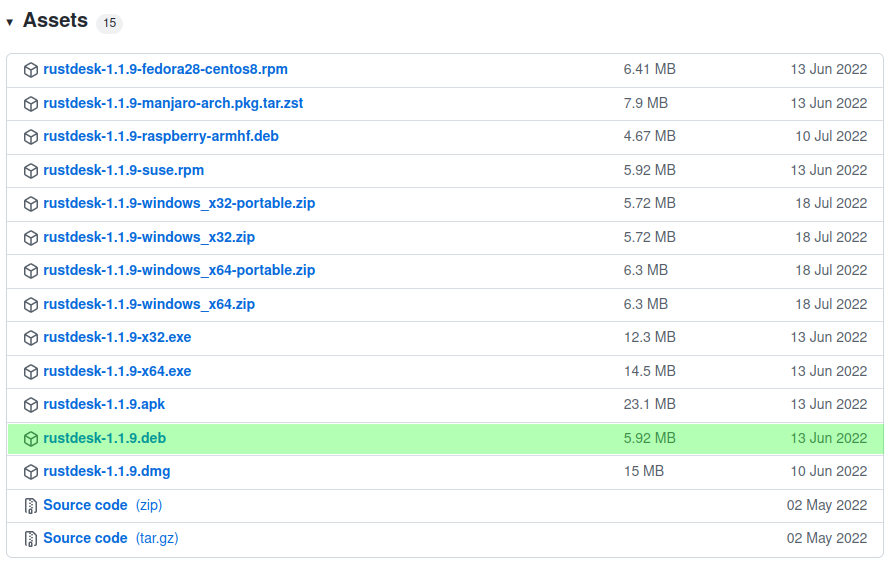Download rustdesk-1.1.9-windows_x64-portable.zip

(x=179, y=271)
